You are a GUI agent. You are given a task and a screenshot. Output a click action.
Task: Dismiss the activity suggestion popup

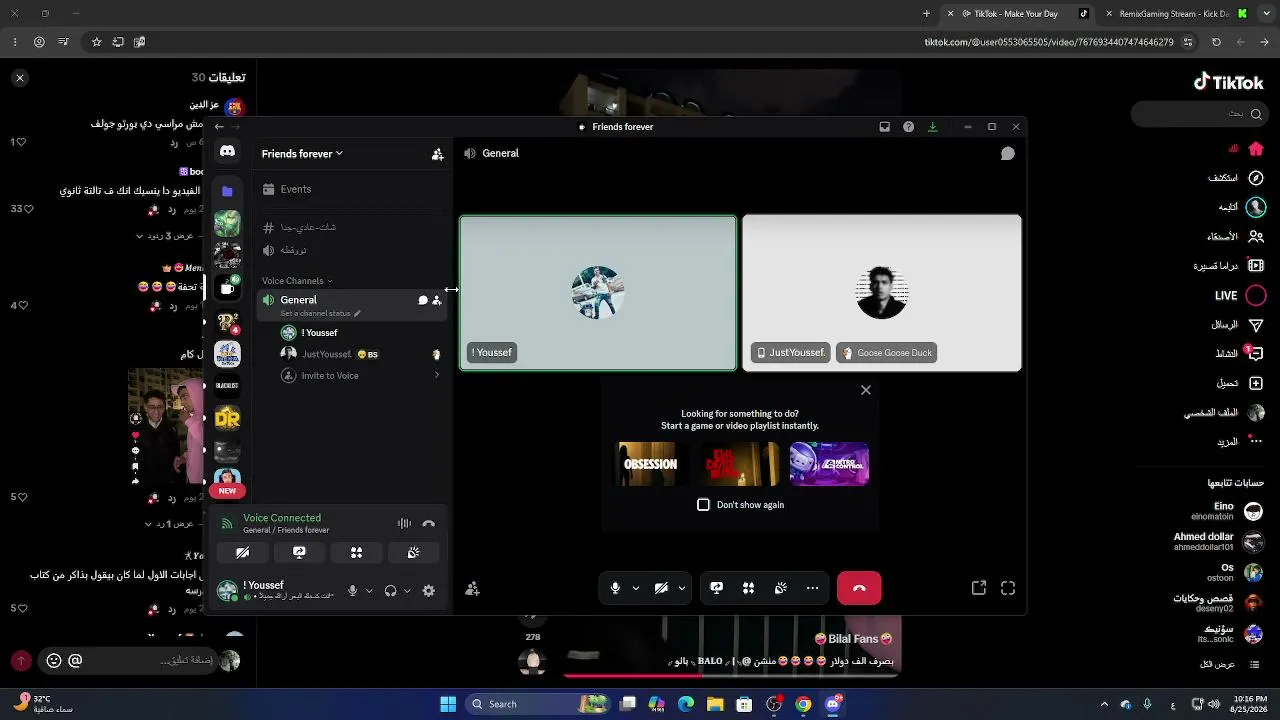point(866,390)
